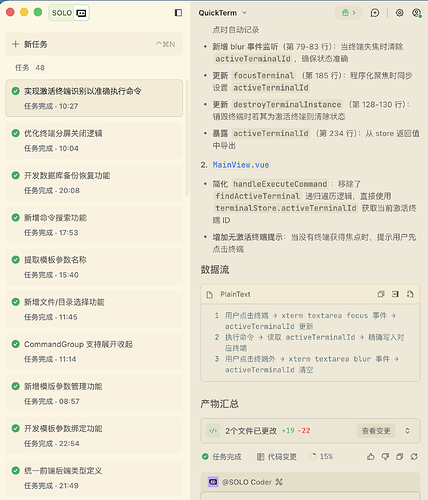Open task 开发模板参数绑定功能
This screenshot has width=428, height=500.
(94, 436)
